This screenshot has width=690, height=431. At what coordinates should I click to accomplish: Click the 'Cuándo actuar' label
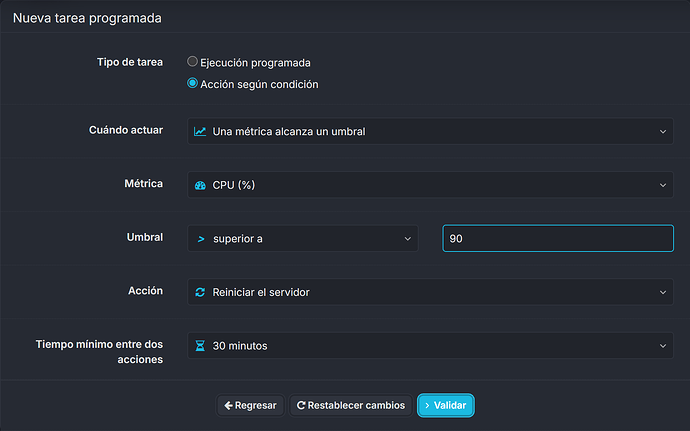pyautogui.click(x=126, y=130)
